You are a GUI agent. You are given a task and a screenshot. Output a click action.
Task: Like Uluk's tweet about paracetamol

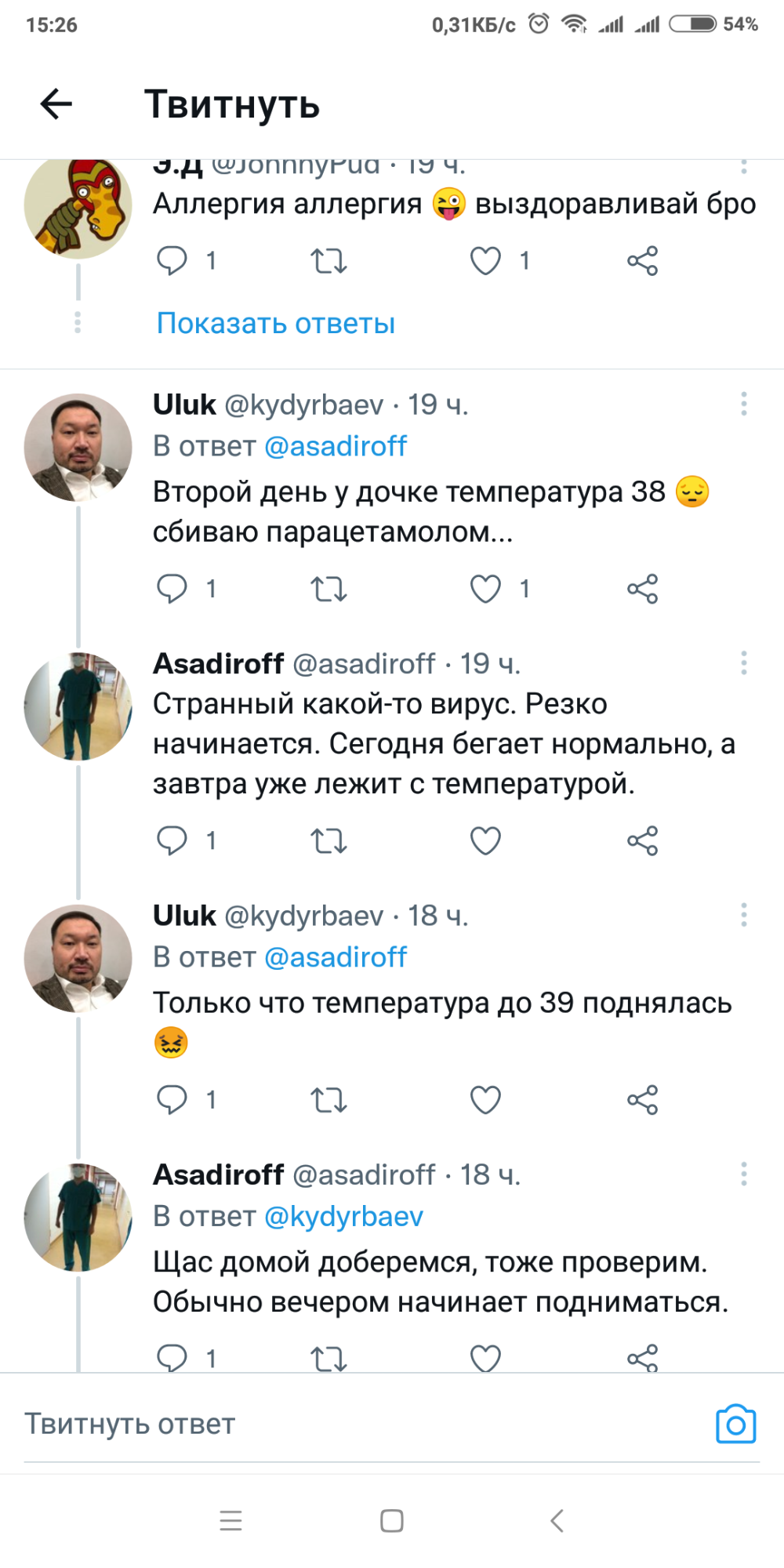(485, 589)
